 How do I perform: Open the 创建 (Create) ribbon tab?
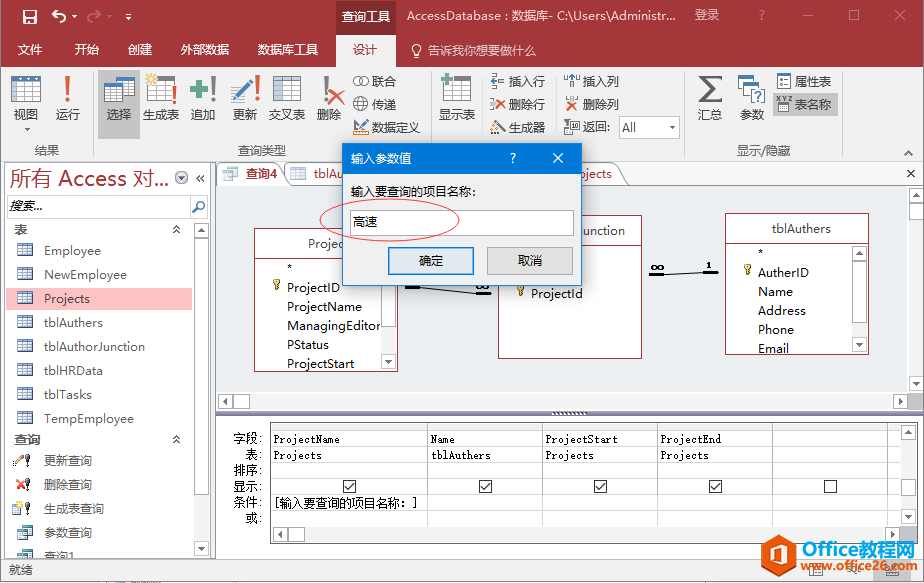[140, 50]
